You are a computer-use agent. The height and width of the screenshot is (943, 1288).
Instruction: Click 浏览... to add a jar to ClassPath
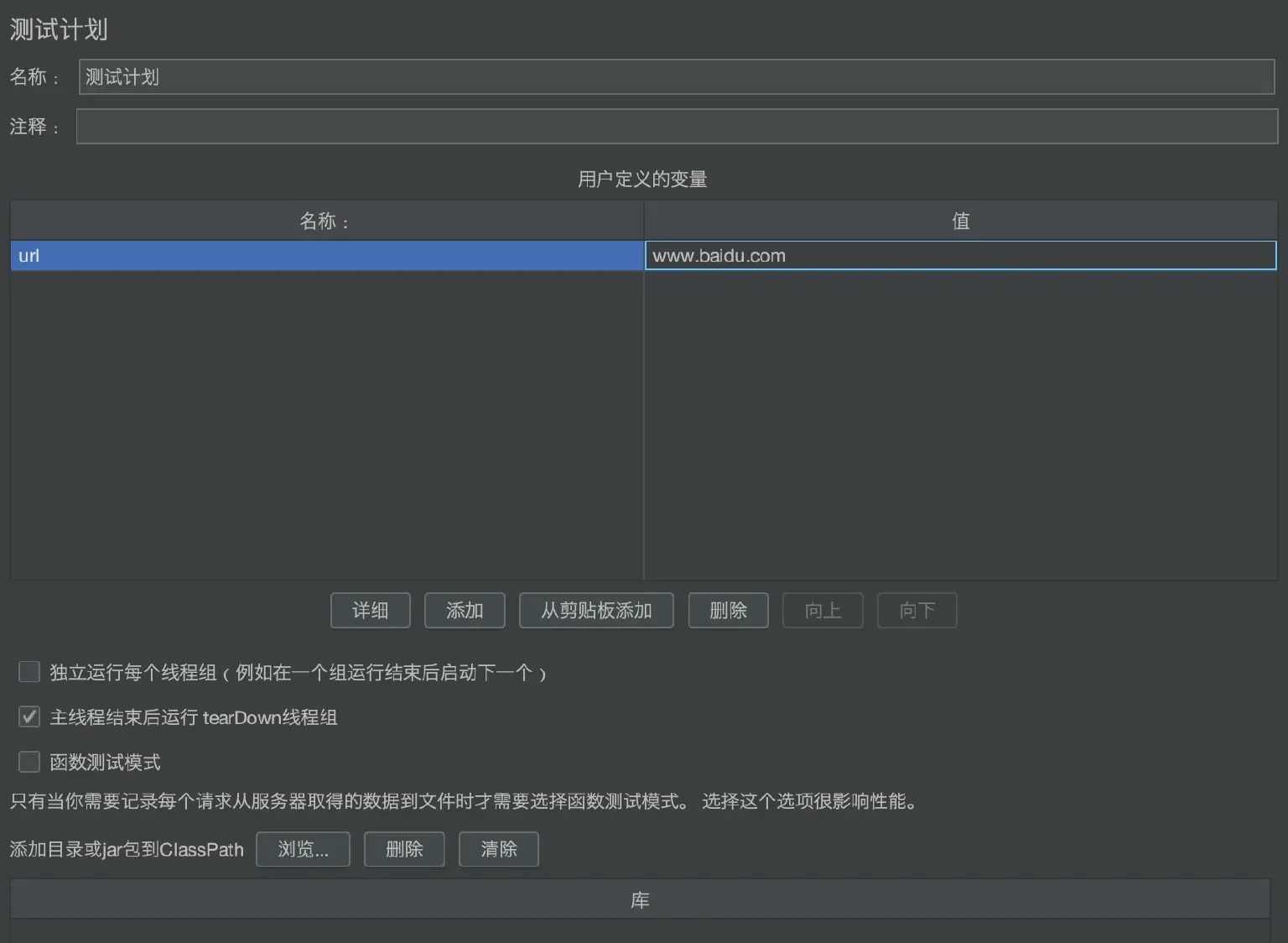pos(303,849)
